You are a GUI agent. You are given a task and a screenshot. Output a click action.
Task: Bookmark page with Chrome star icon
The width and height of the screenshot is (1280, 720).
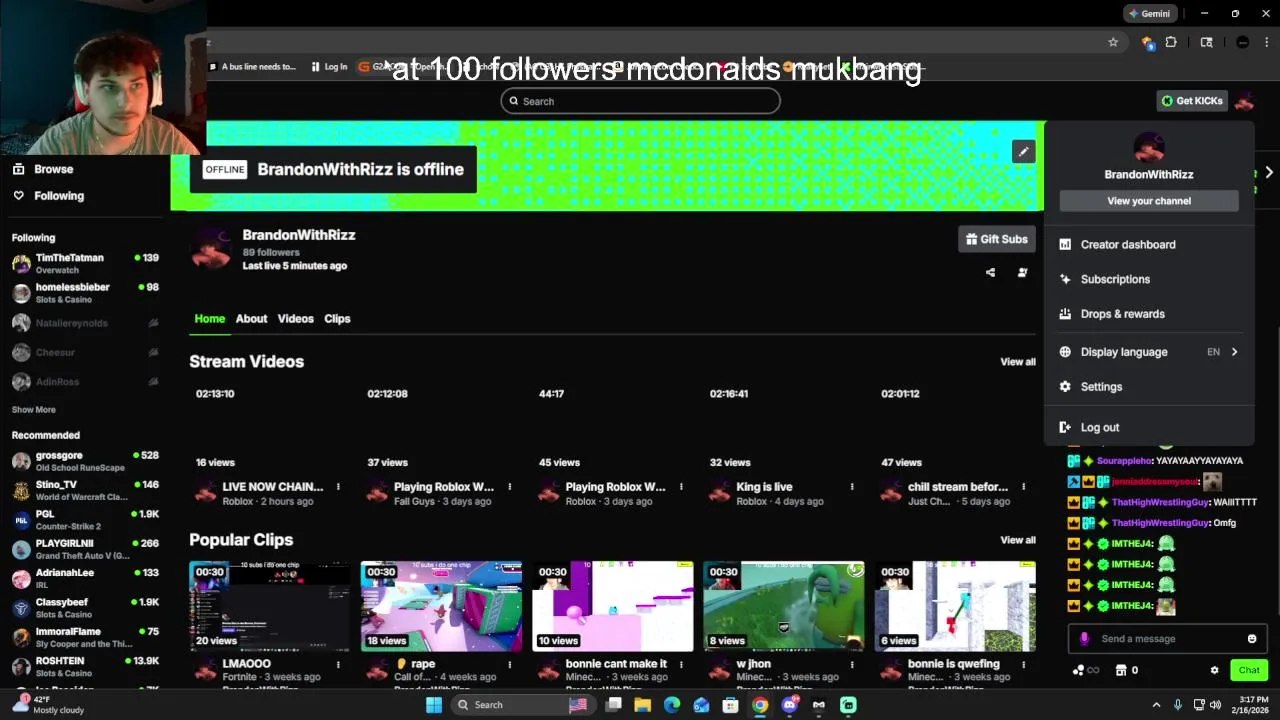click(1113, 42)
